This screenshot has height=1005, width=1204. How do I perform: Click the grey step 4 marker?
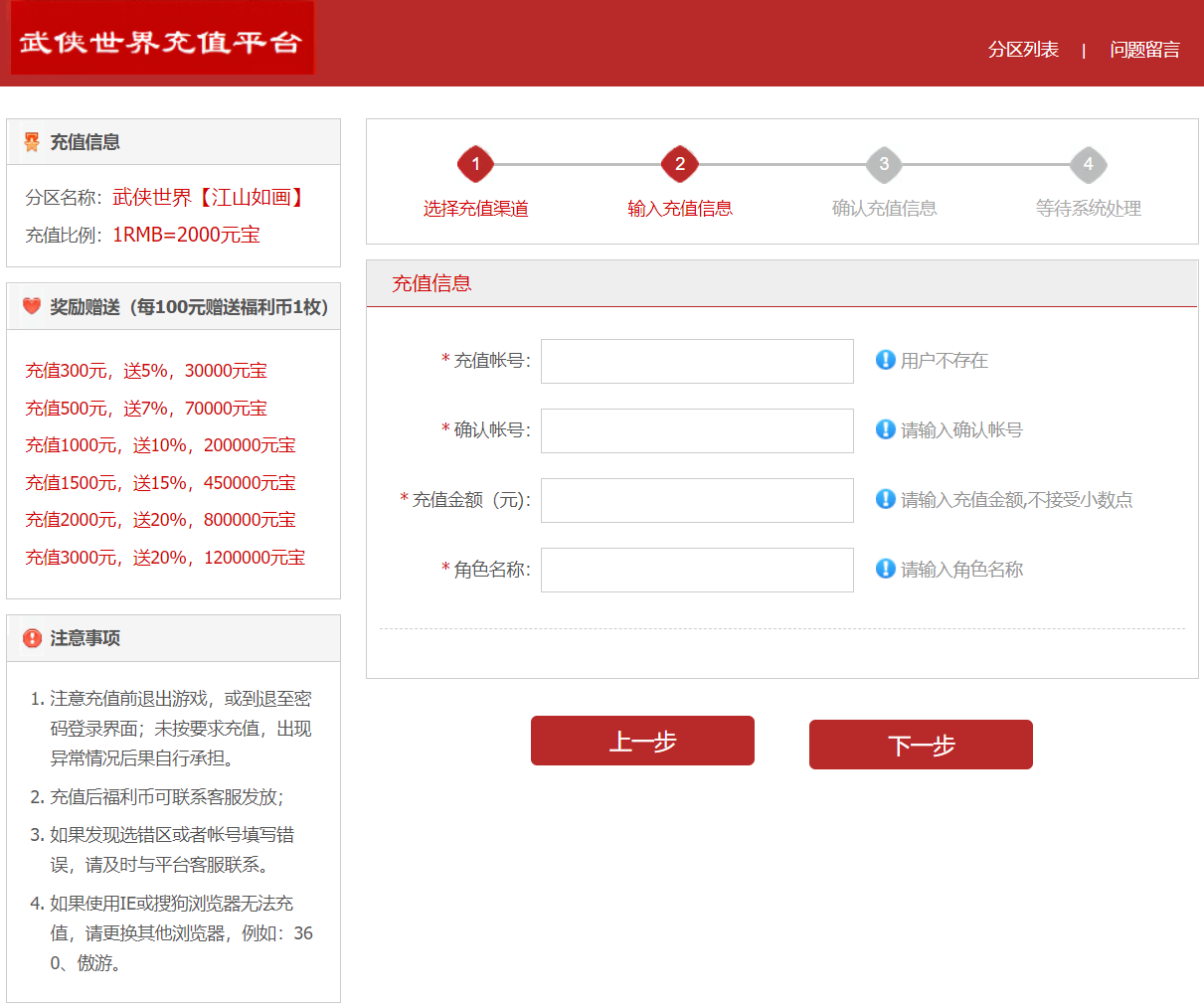1088,164
